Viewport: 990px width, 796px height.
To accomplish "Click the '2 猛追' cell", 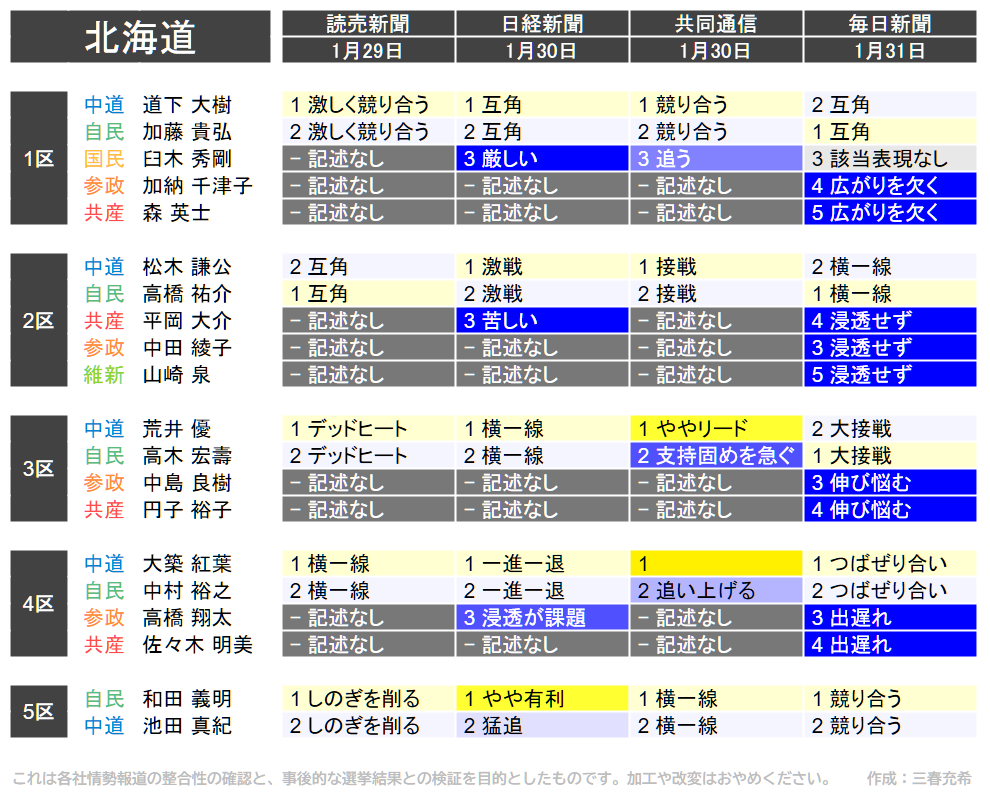I will click(542, 725).
